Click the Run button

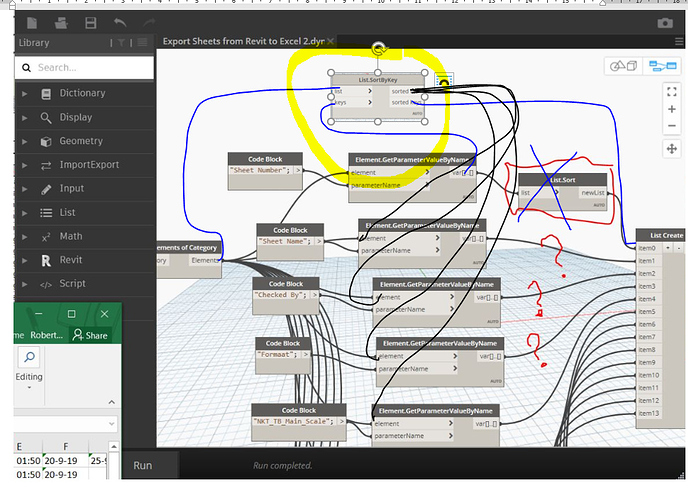point(143,465)
